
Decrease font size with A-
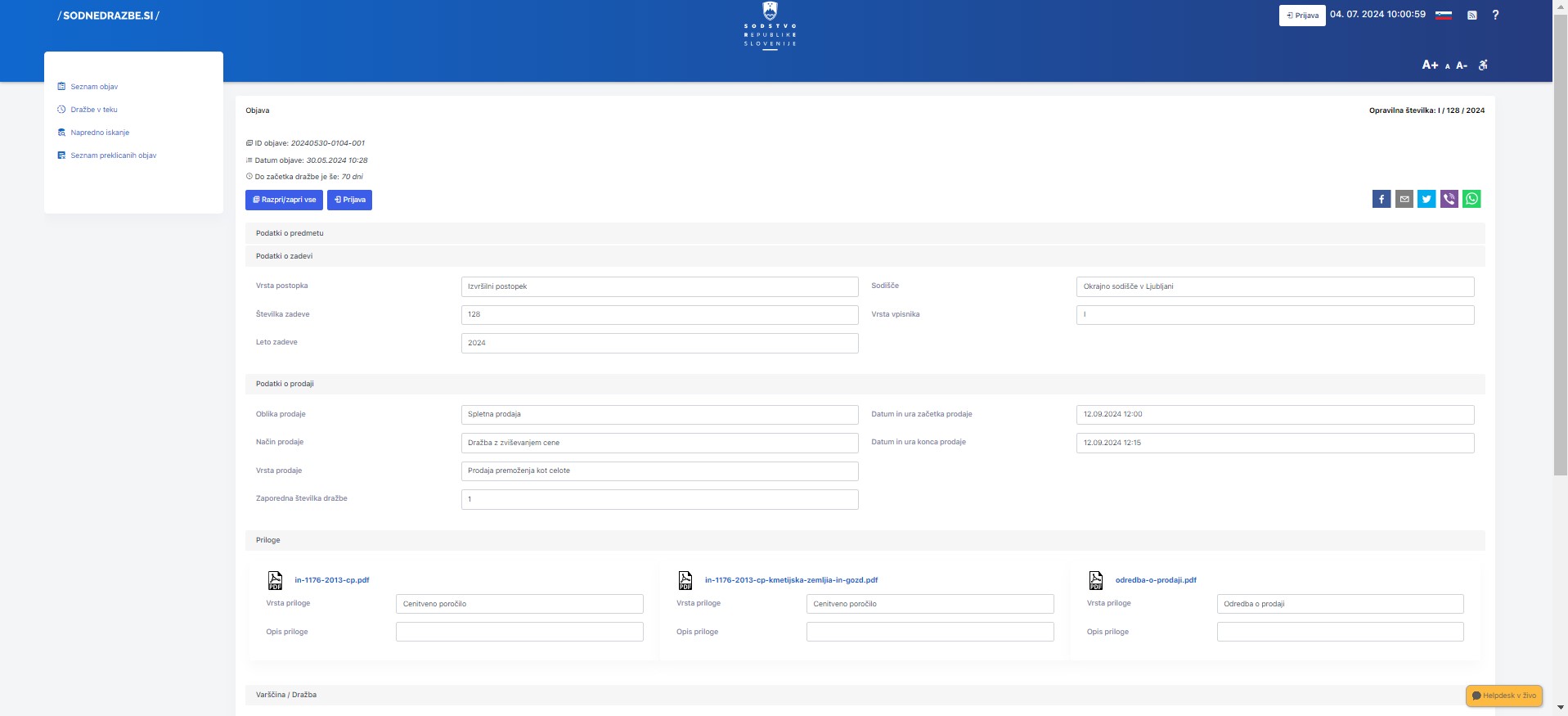[x=1461, y=65]
